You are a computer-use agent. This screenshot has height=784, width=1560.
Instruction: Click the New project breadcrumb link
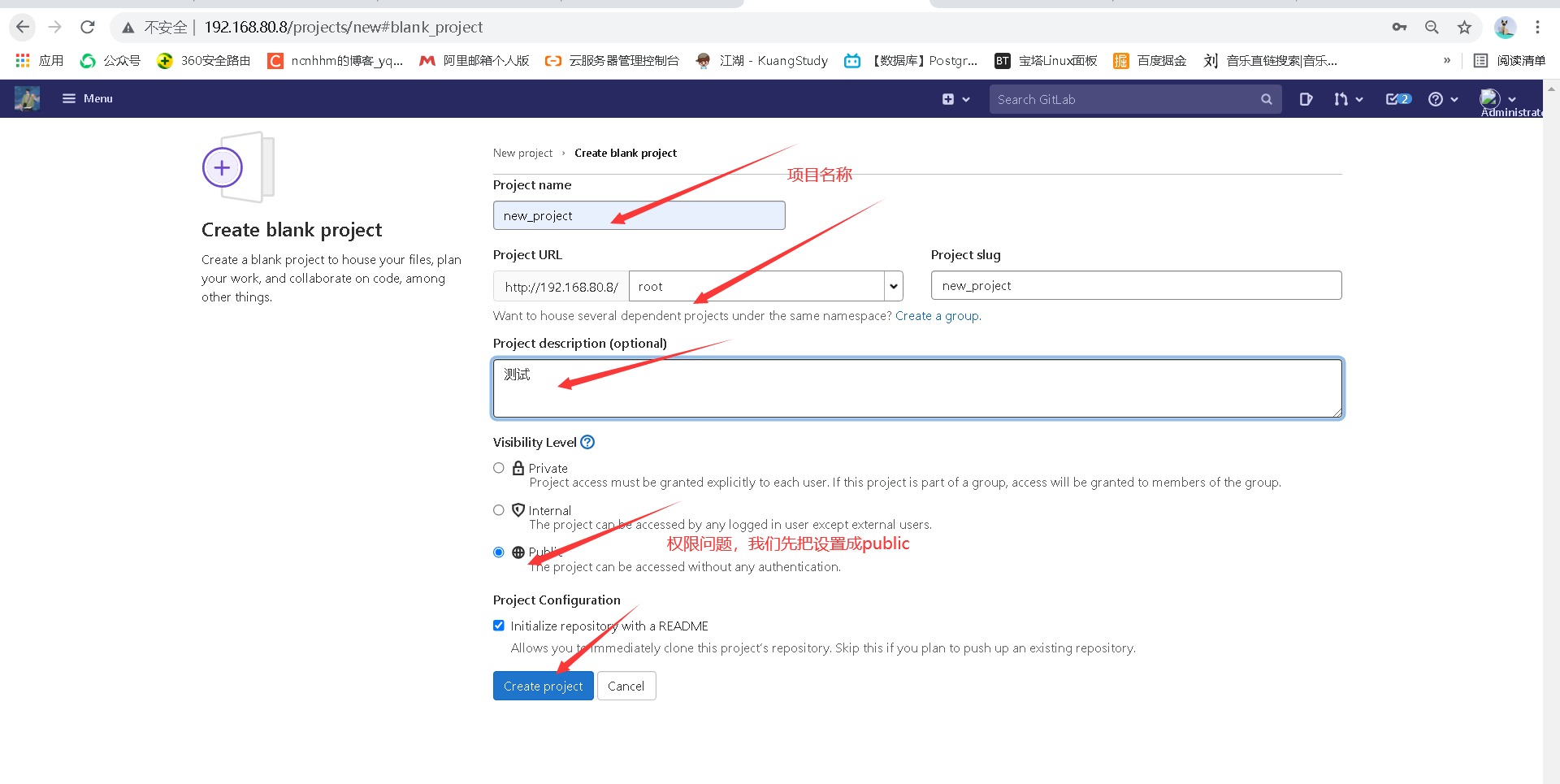point(522,153)
